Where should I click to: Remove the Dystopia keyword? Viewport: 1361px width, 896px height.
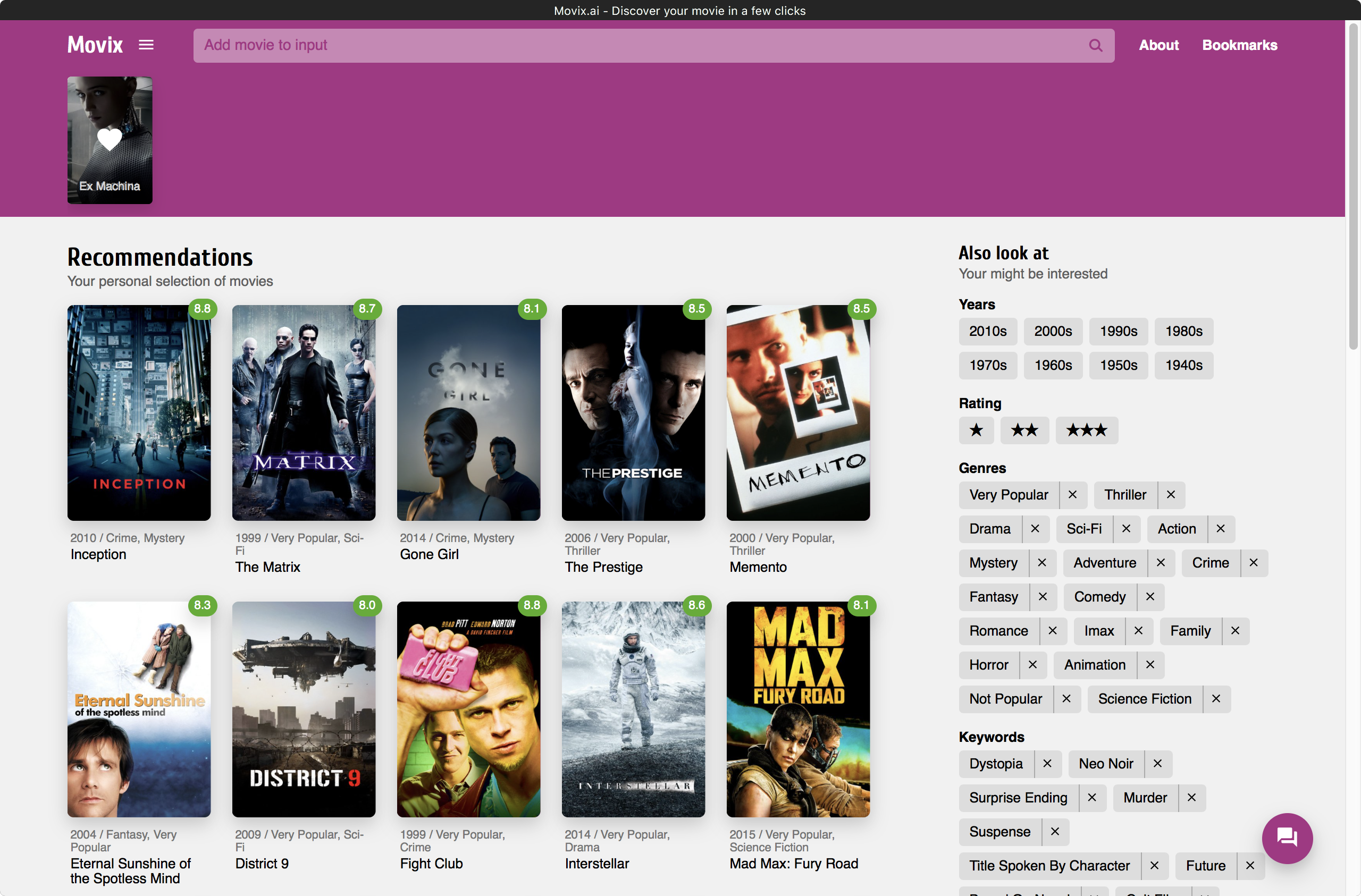tap(1048, 764)
